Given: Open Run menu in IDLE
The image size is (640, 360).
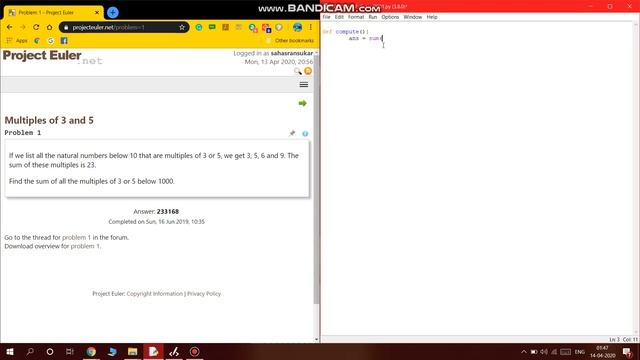Looking at the screenshot, I should pyautogui.click(x=373, y=17).
